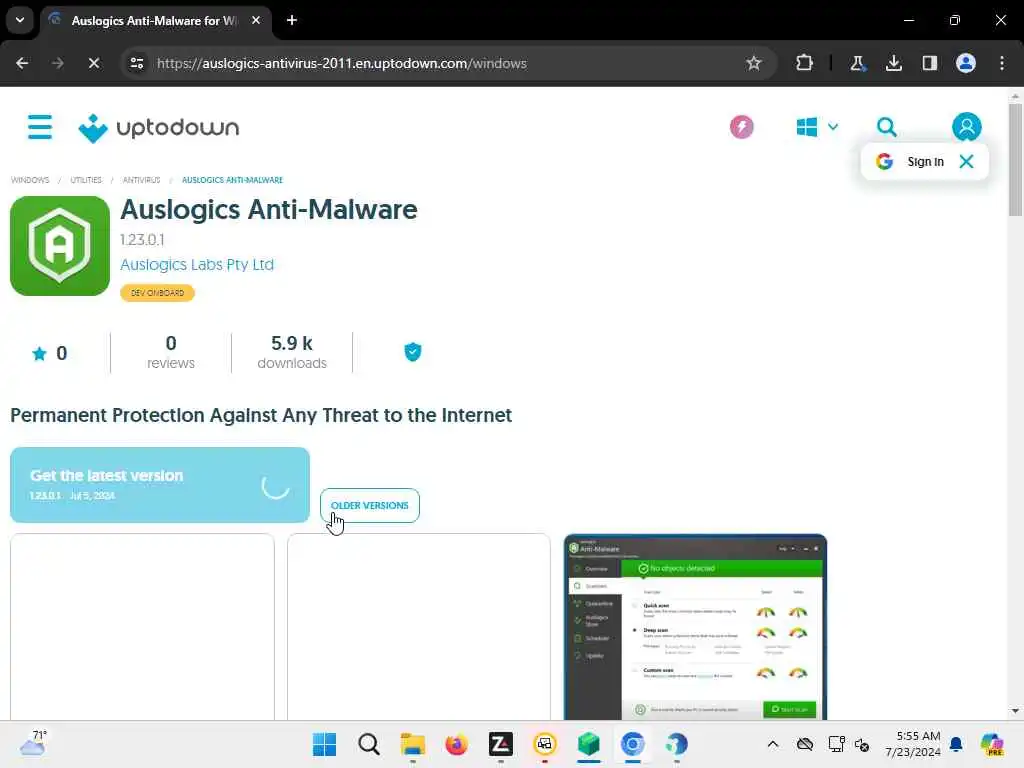Open the 0 reviews section

[170, 352]
